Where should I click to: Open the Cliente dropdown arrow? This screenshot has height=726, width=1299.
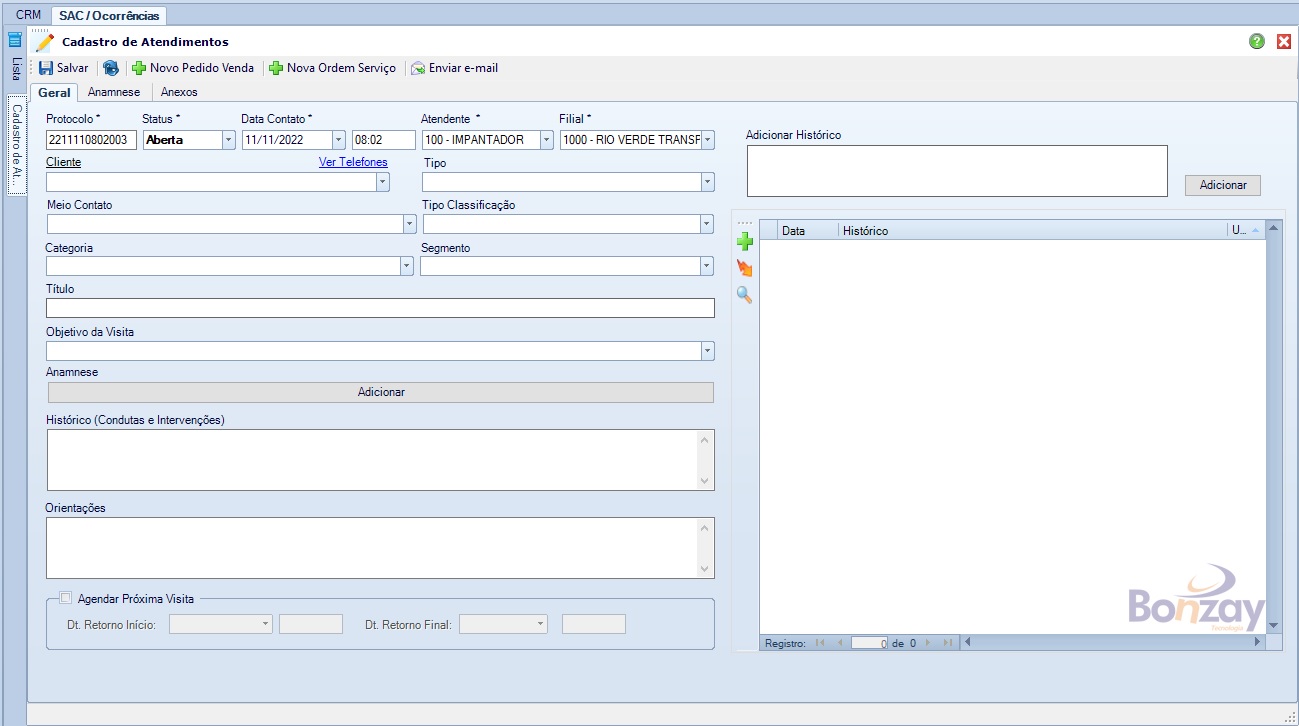click(382, 182)
